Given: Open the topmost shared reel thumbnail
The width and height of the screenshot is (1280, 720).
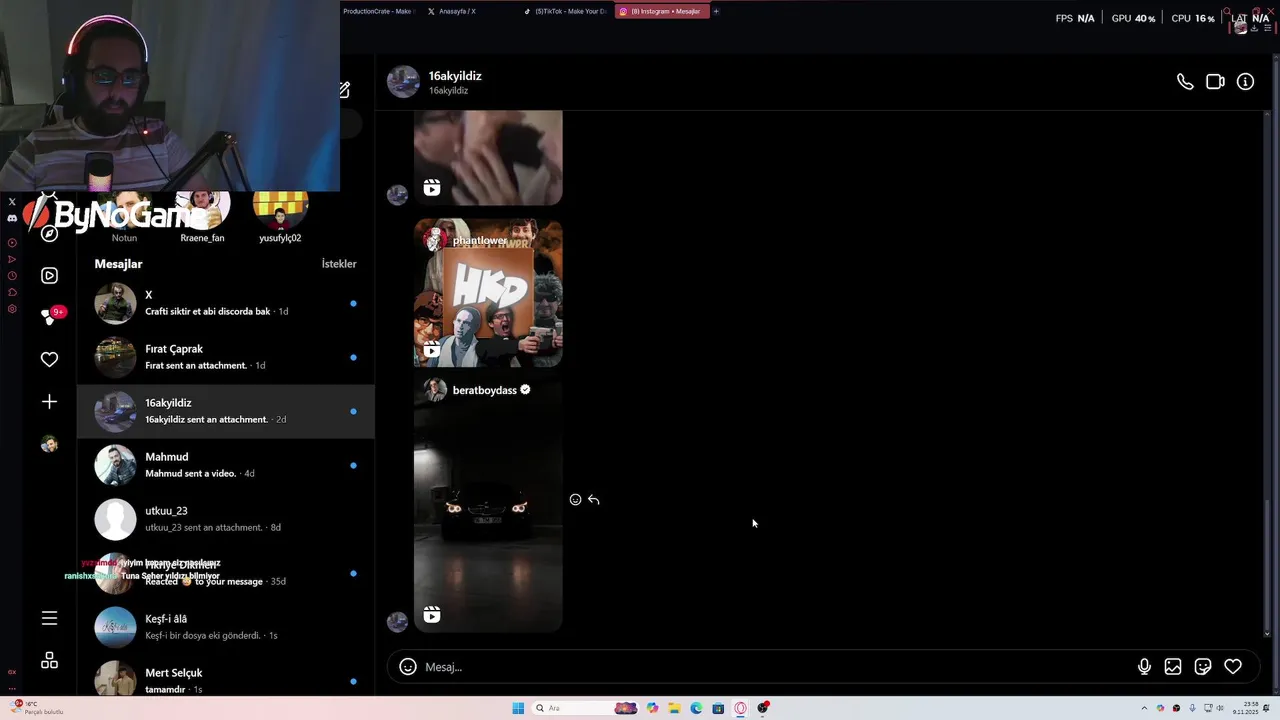Looking at the screenshot, I should pyautogui.click(x=488, y=157).
